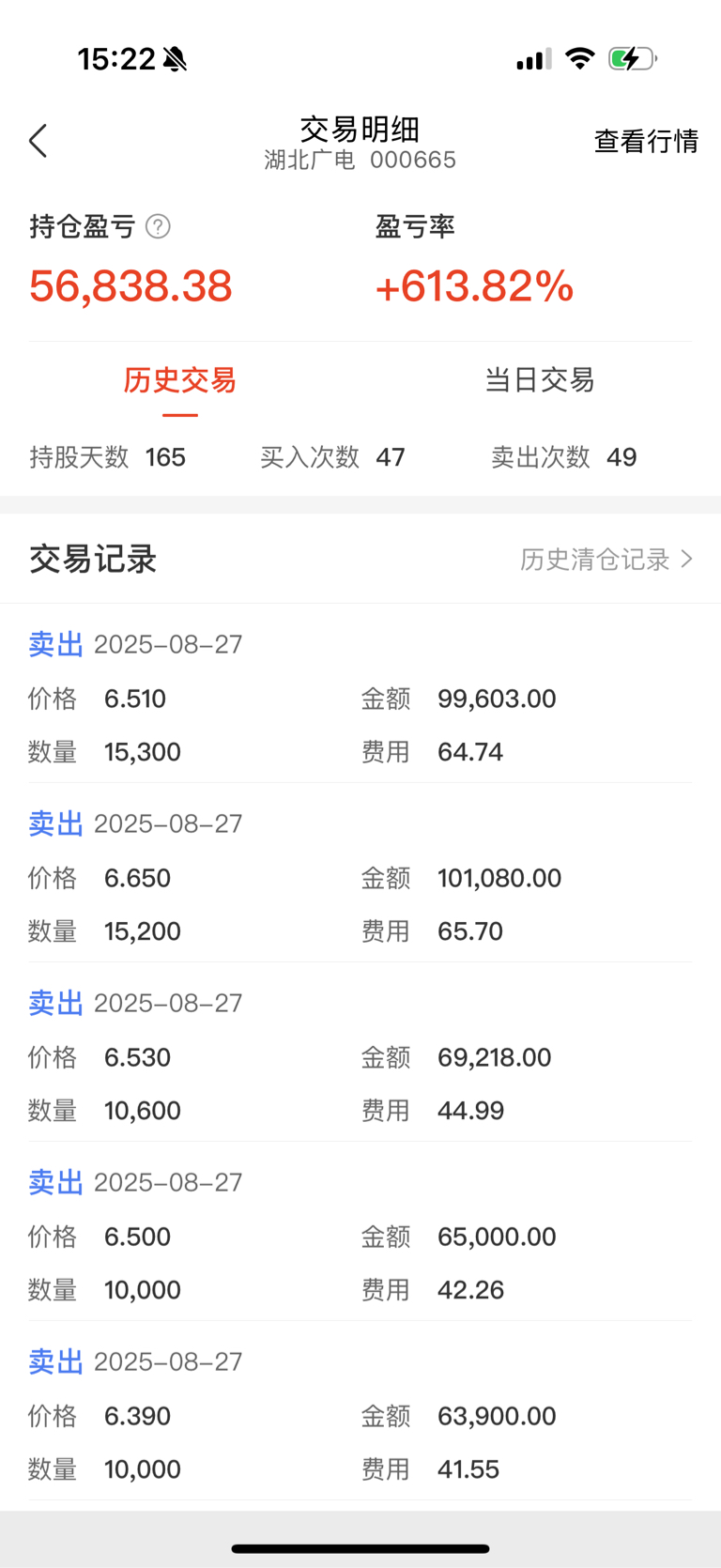The height and width of the screenshot is (1568, 721).
Task: Tap profit value 56,838.38
Action: coord(130,285)
